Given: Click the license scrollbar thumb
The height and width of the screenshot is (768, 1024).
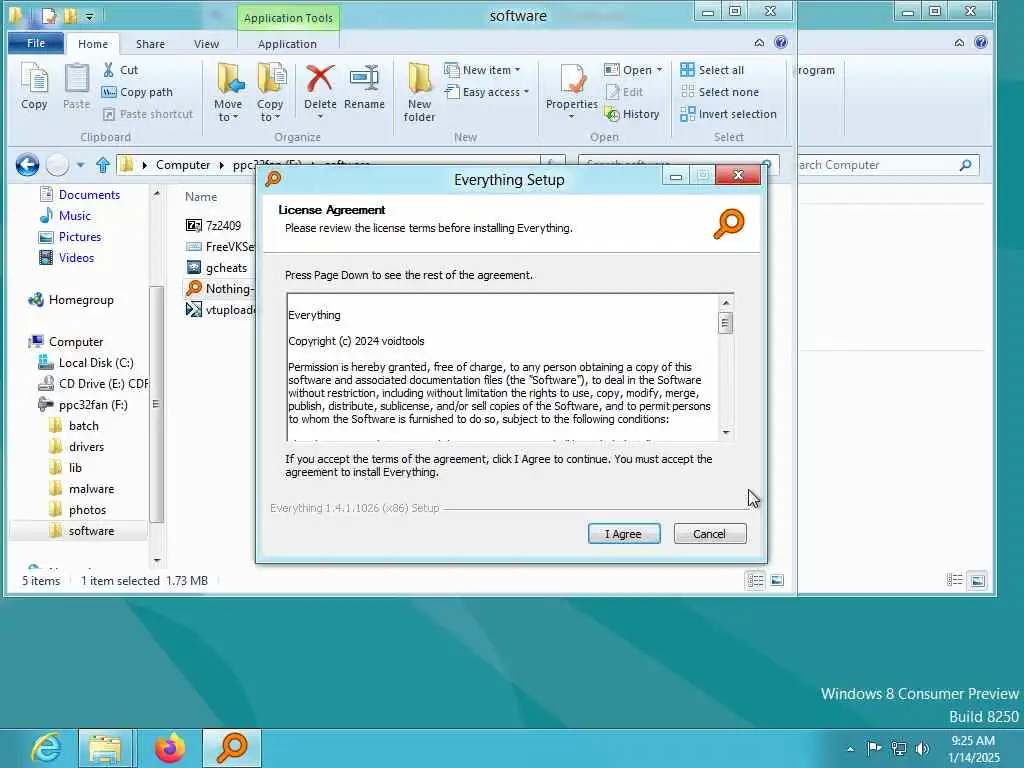Looking at the screenshot, I should [725, 323].
